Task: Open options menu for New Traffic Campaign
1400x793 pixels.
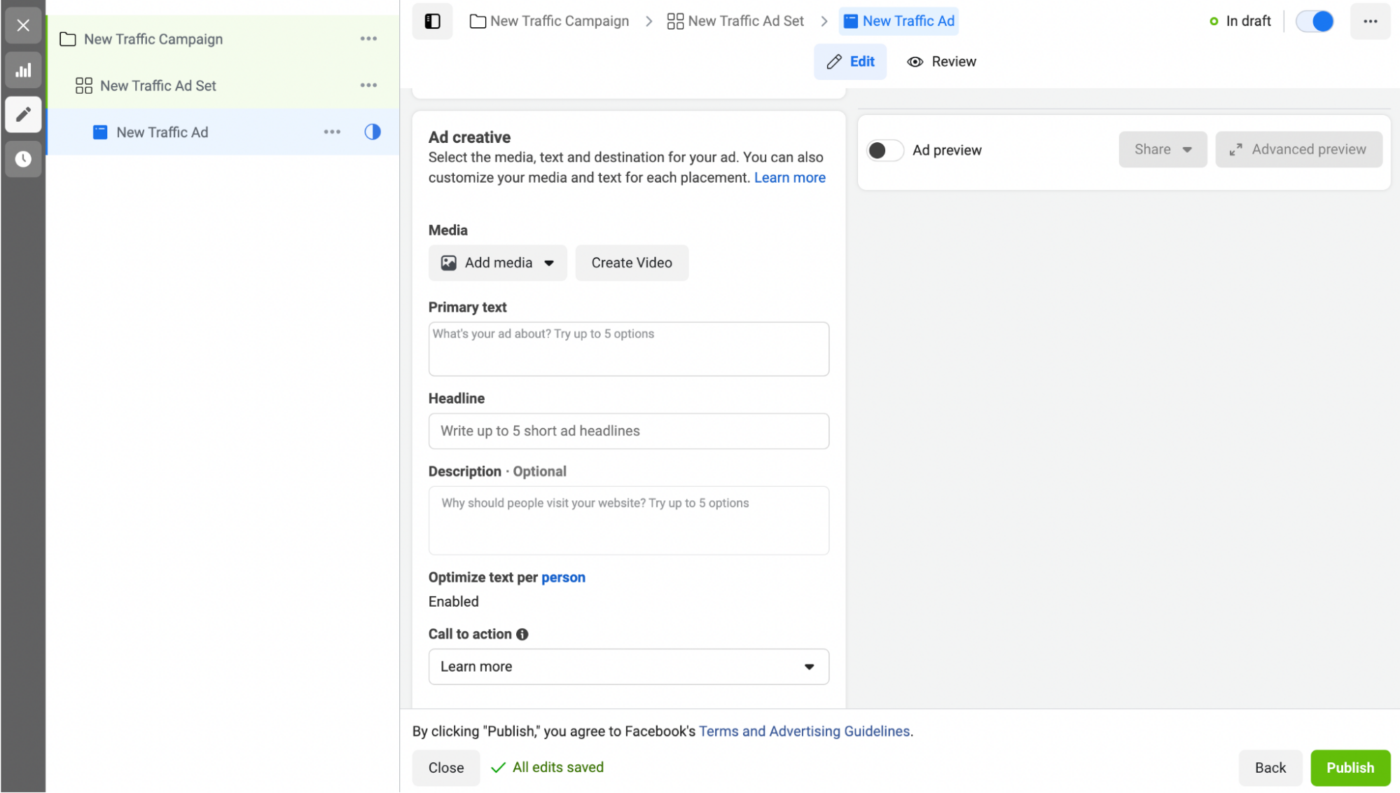Action: point(368,38)
